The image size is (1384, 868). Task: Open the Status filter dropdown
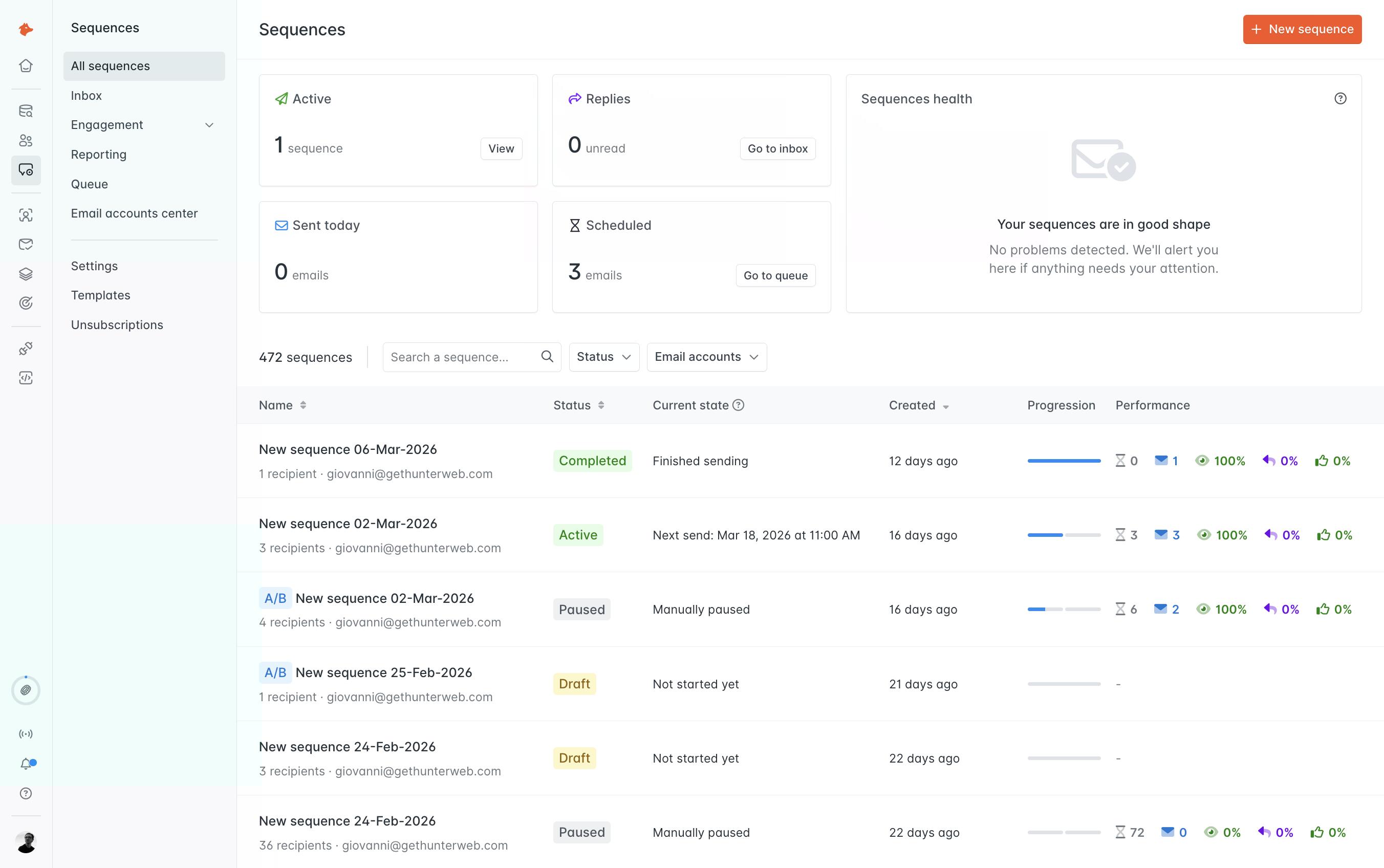[x=604, y=357]
